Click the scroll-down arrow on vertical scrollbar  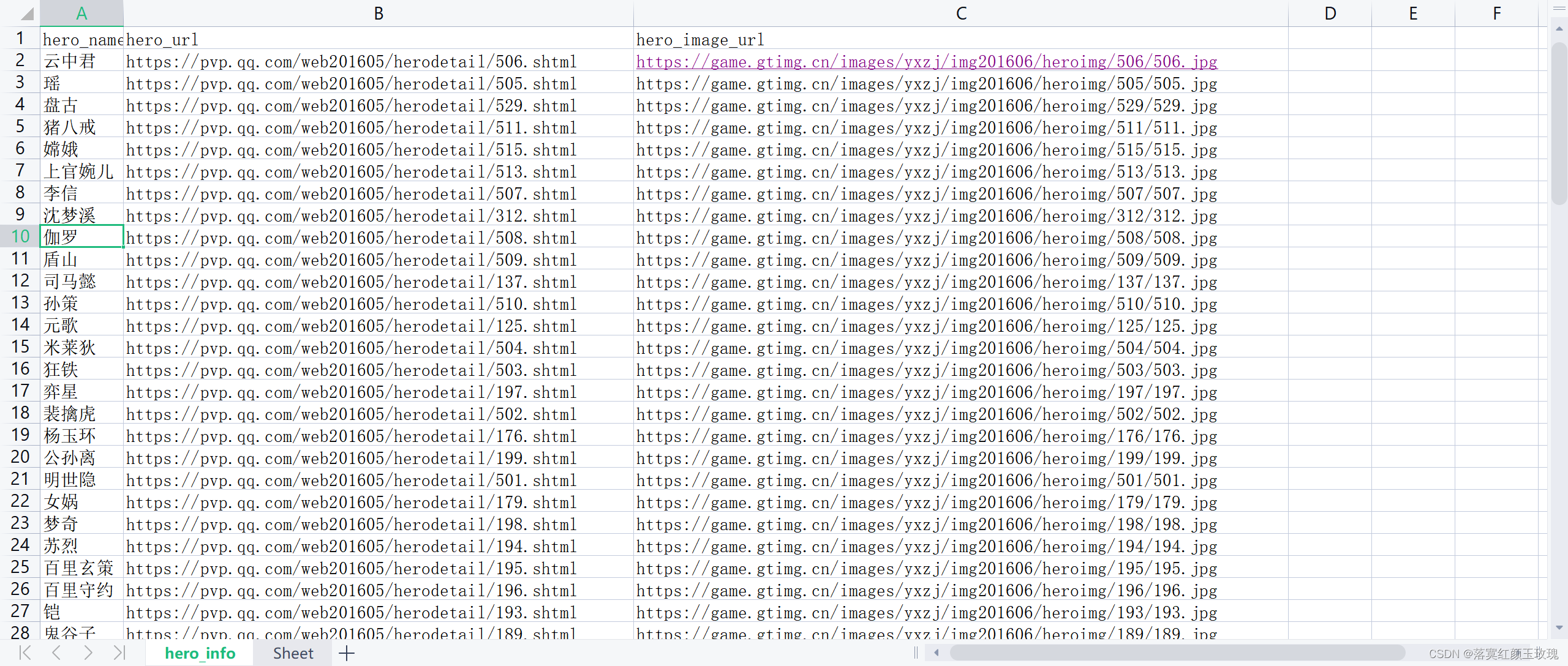[1559, 627]
